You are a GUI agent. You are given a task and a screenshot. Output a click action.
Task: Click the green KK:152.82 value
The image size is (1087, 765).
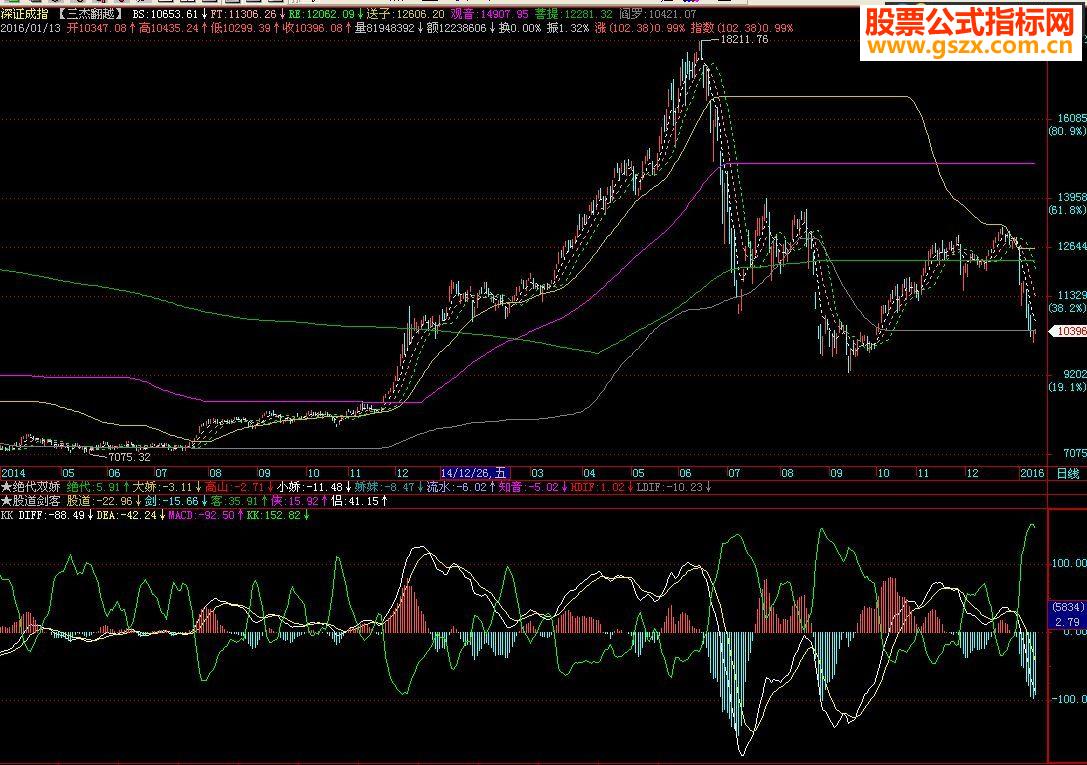pos(274,516)
